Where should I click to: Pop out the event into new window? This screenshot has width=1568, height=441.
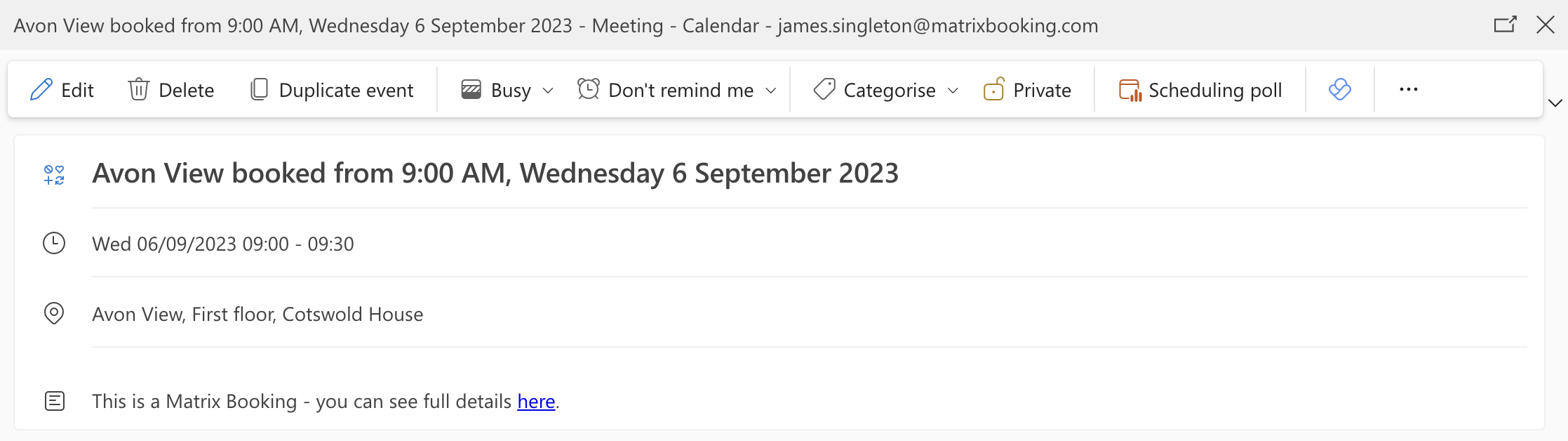[x=1505, y=25]
